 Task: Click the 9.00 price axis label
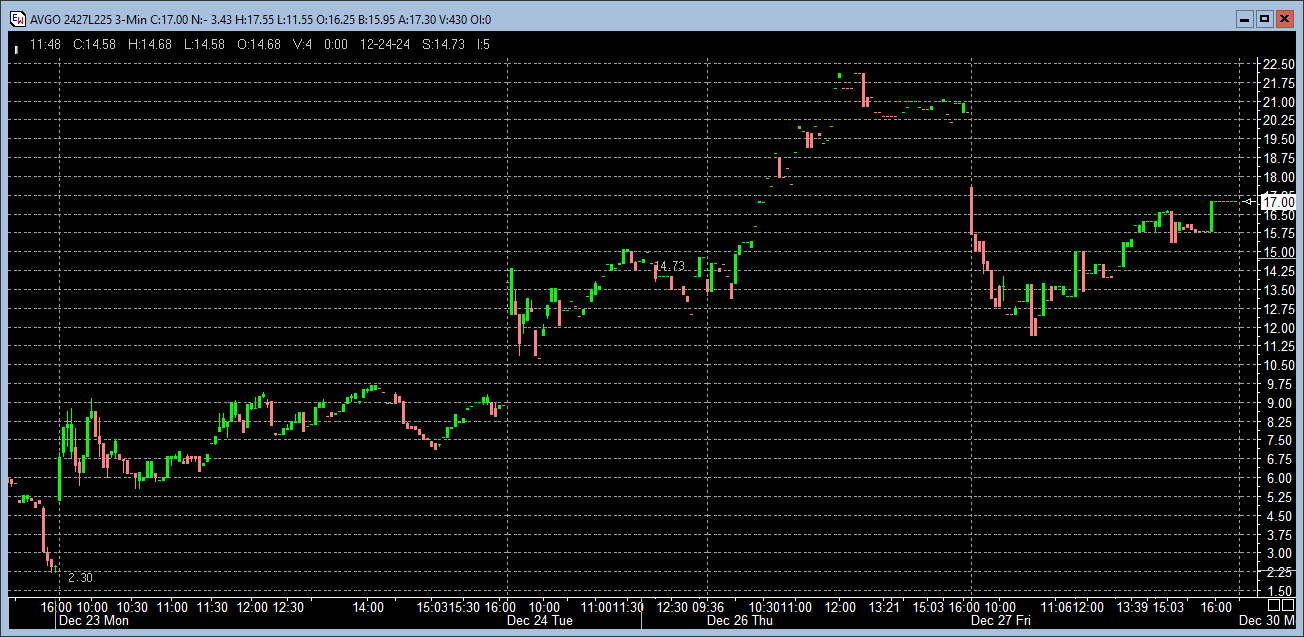tap(1281, 403)
